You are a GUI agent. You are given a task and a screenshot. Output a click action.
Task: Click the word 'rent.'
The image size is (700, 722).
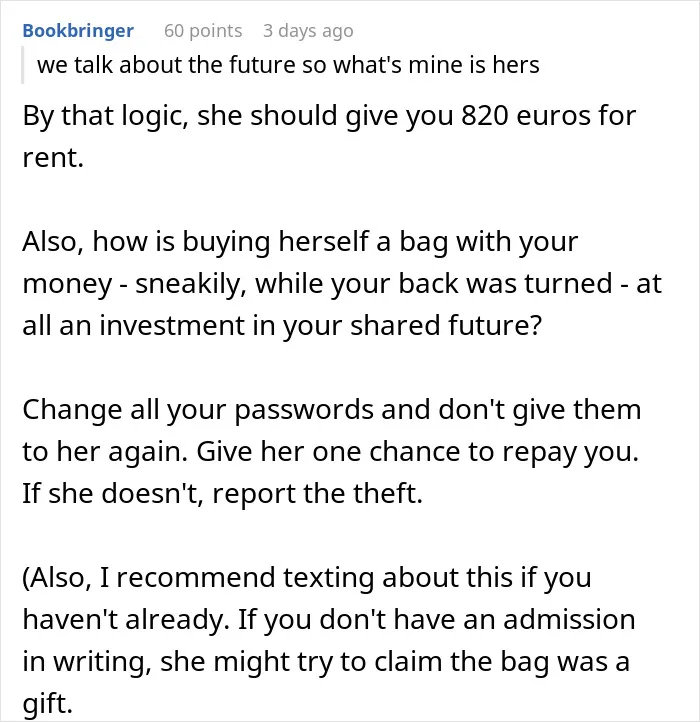tap(53, 158)
